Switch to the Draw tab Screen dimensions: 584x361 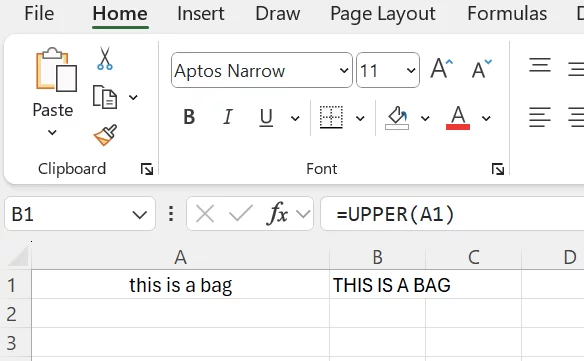(x=277, y=13)
